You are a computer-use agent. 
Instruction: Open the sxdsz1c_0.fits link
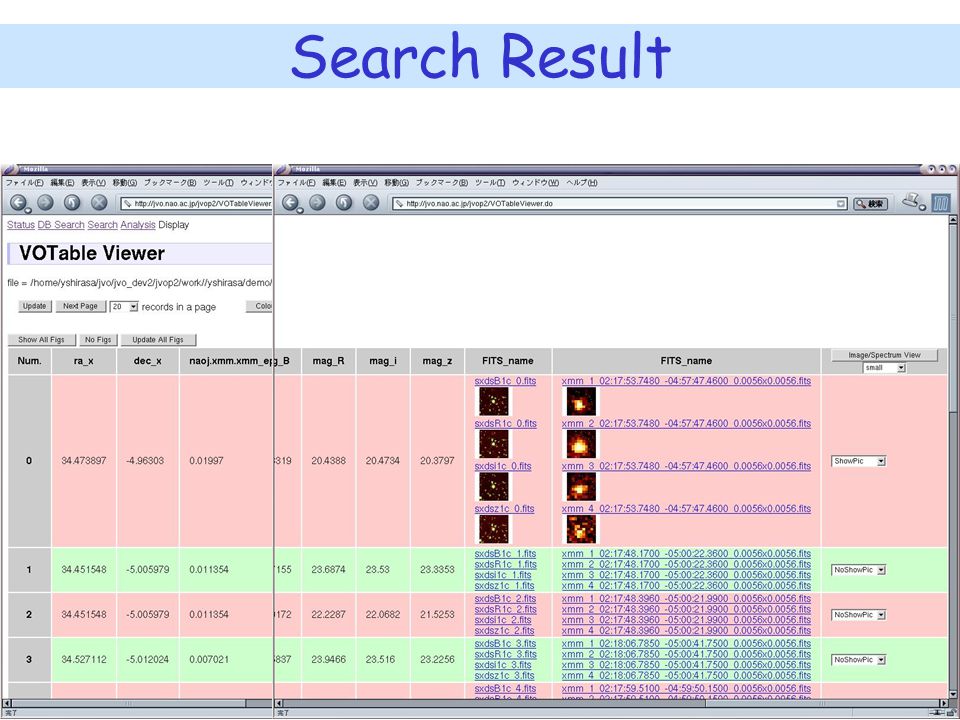pos(504,509)
